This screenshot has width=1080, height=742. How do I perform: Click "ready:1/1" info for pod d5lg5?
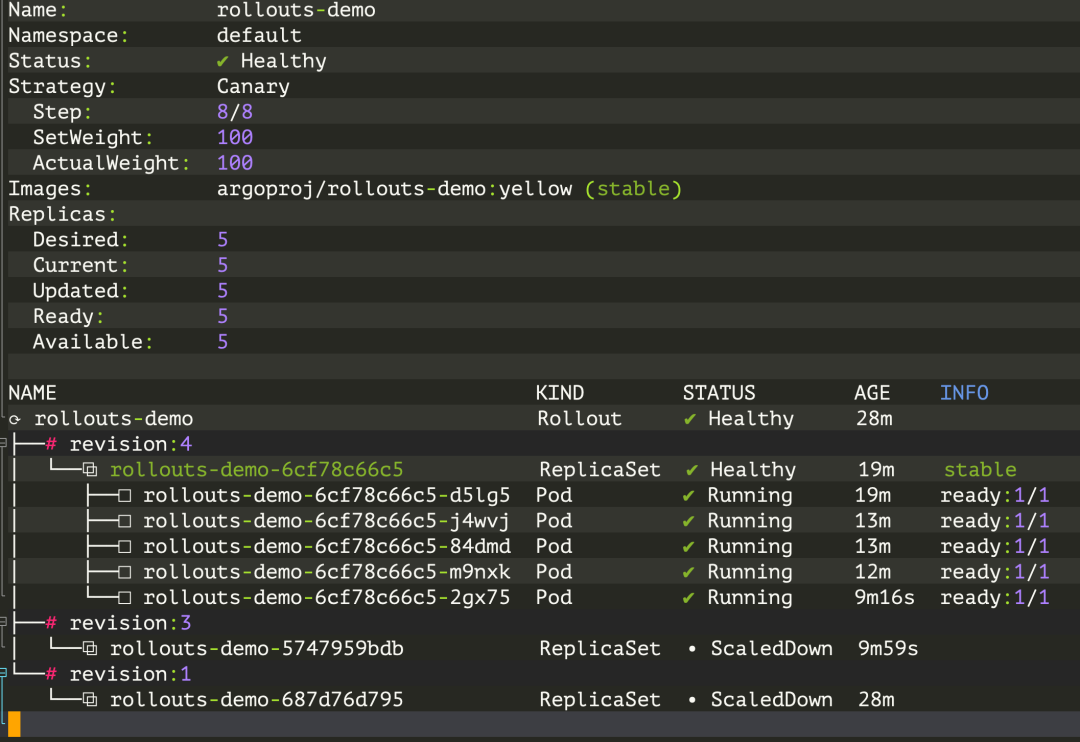point(995,495)
